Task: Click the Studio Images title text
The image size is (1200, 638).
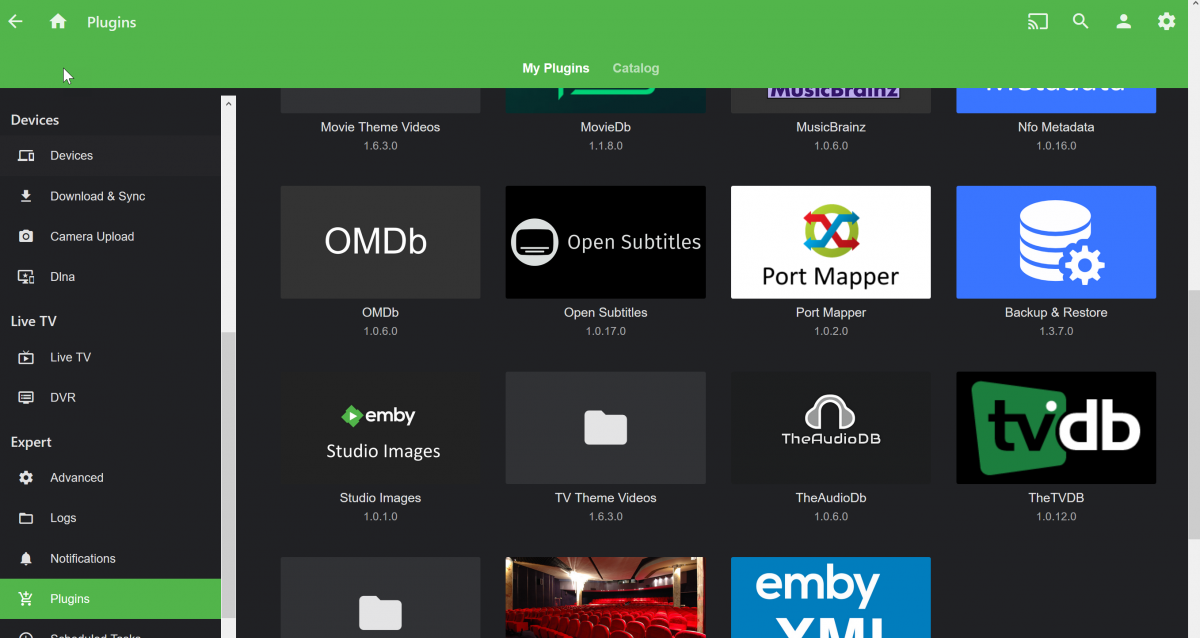Action: 380,498
